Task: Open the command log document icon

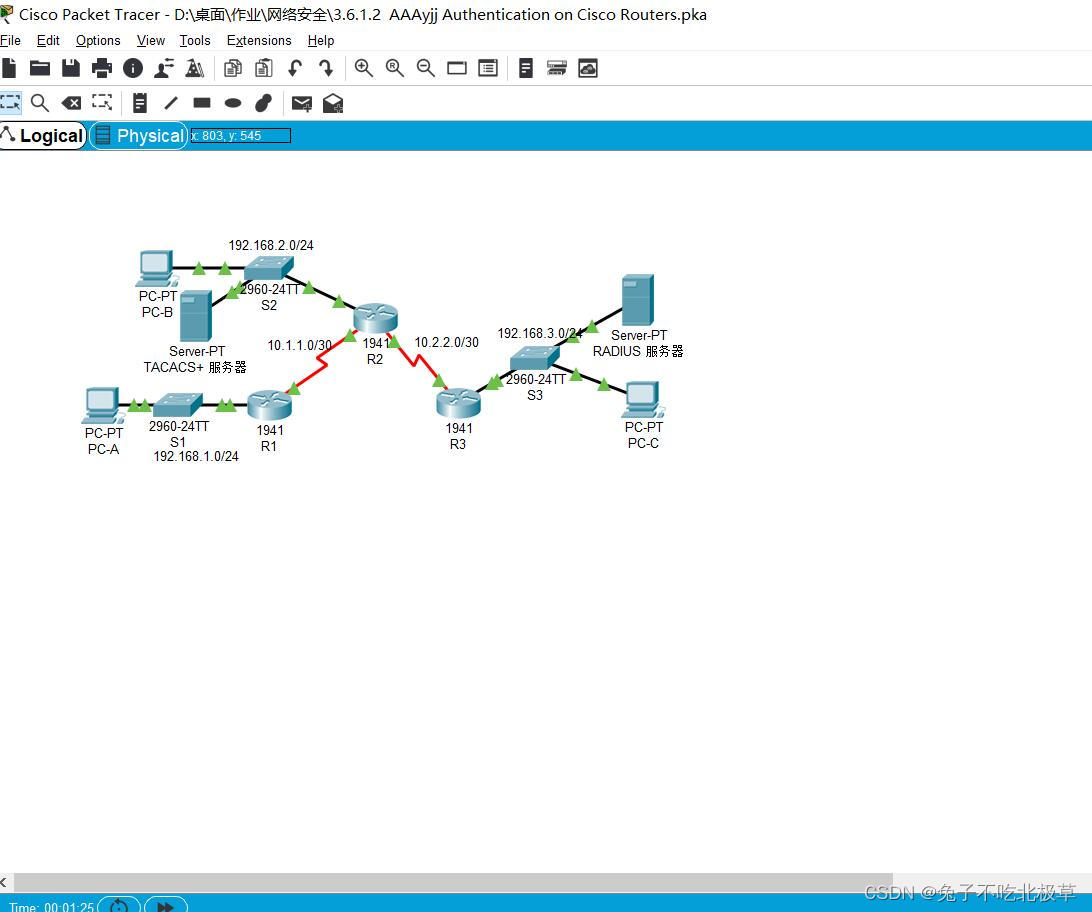Action: [526, 68]
